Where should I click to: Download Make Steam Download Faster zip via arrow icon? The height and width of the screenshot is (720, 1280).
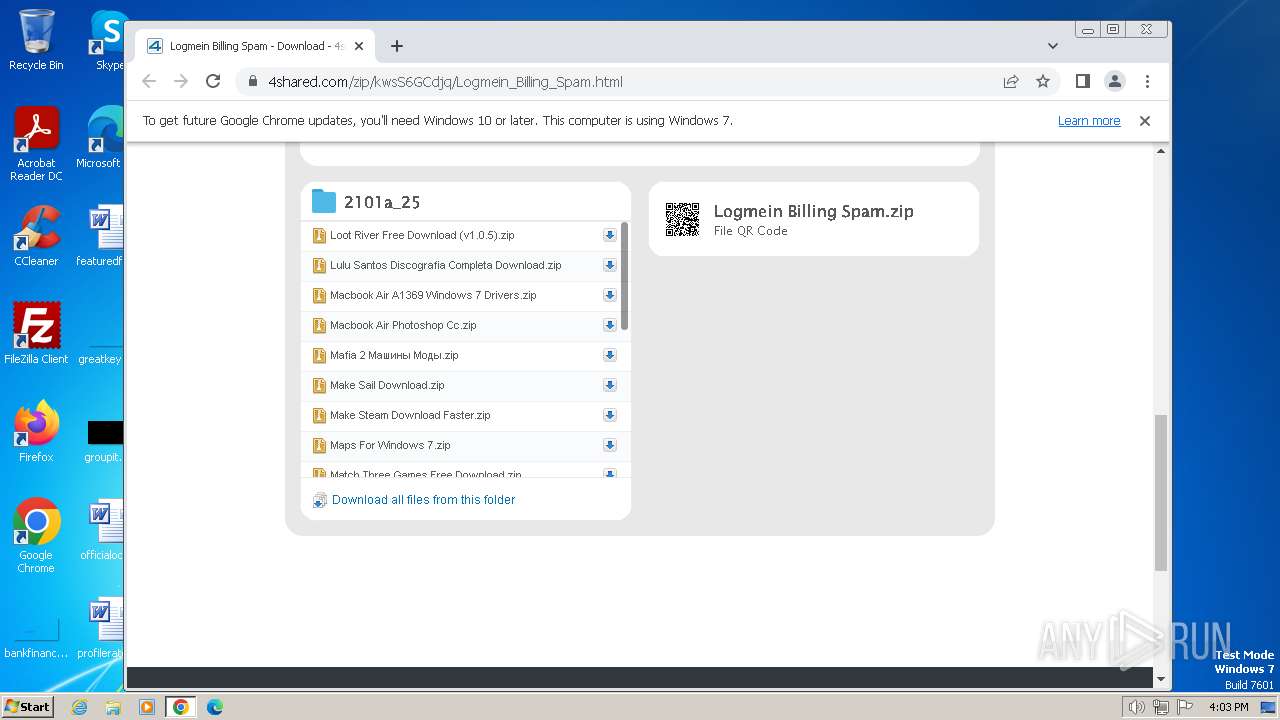(x=609, y=415)
